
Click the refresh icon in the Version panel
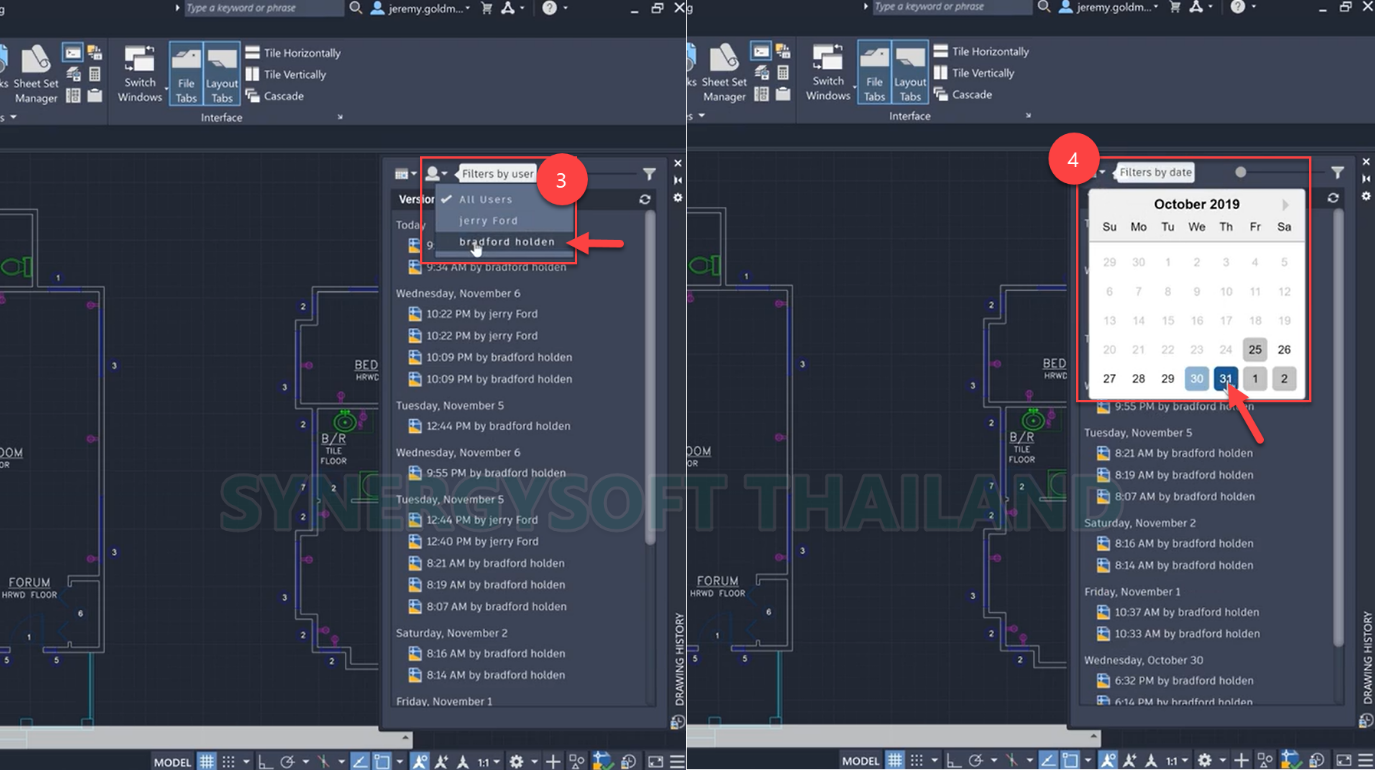coord(644,200)
